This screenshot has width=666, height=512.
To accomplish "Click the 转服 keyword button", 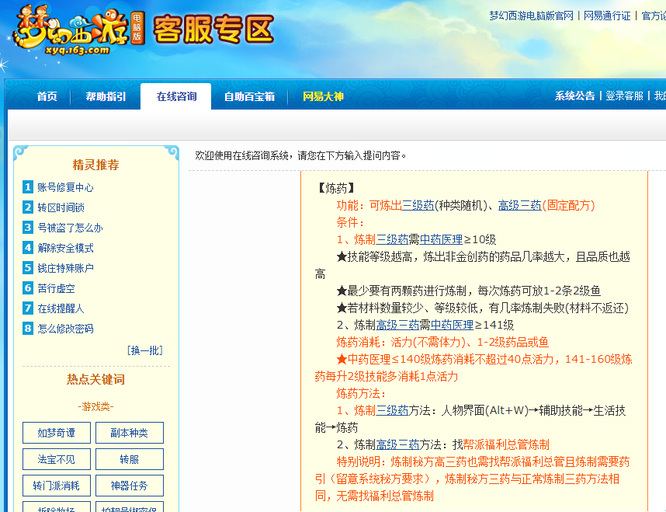I will pos(130,459).
